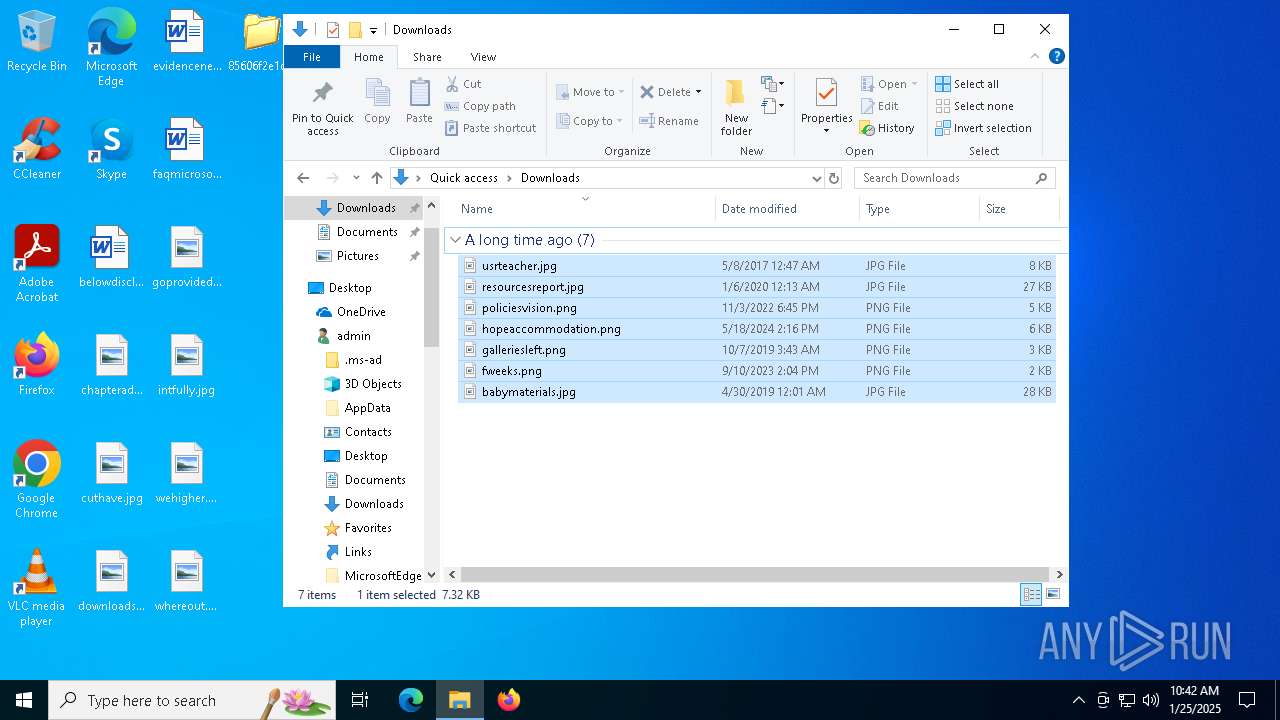Open the Recycle Bin desktop icon
The width and height of the screenshot is (1280, 720).
coord(36,42)
